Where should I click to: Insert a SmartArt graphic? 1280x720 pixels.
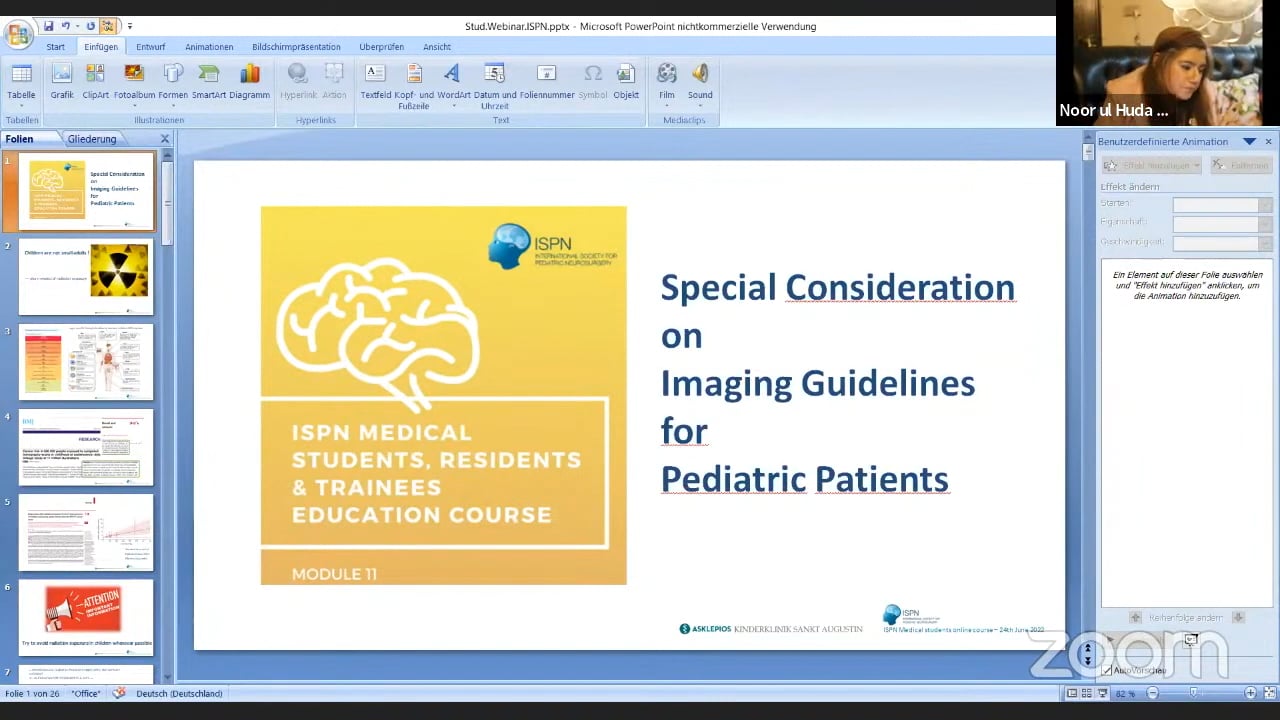pyautogui.click(x=209, y=82)
